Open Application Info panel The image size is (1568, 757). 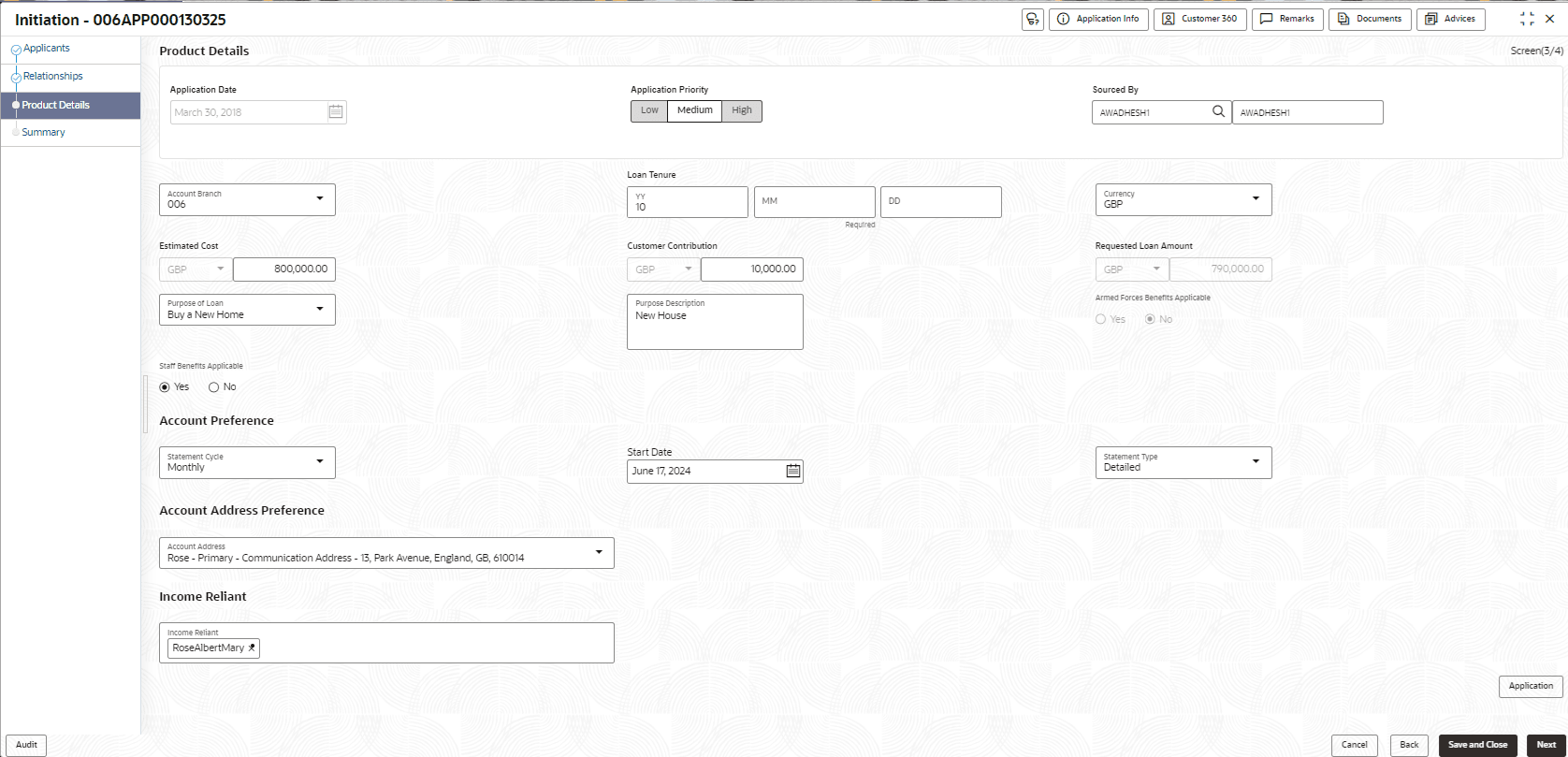pos(1098,20)
